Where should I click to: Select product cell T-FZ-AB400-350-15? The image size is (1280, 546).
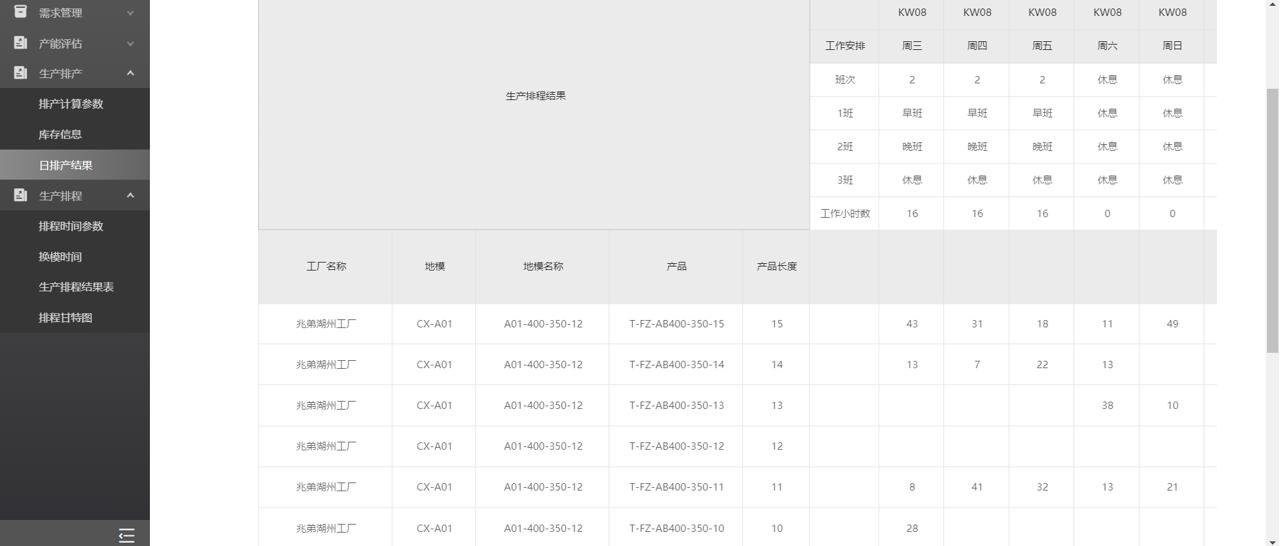(676, 324)
